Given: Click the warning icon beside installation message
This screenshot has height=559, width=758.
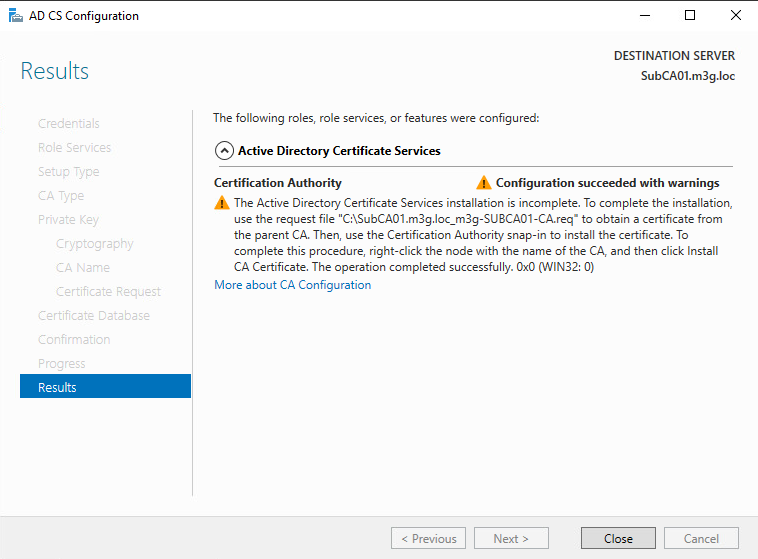Looking at the screenshot, I should pos(222,203).
